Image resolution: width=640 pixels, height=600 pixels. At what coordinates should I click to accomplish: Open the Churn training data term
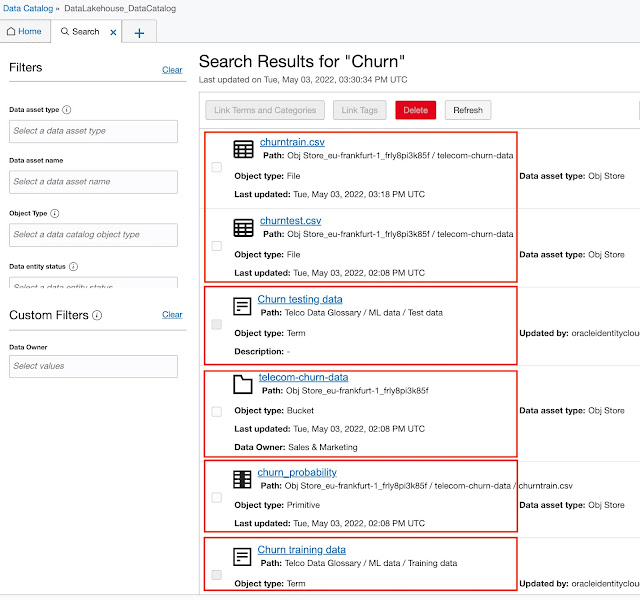click(302, 550)
